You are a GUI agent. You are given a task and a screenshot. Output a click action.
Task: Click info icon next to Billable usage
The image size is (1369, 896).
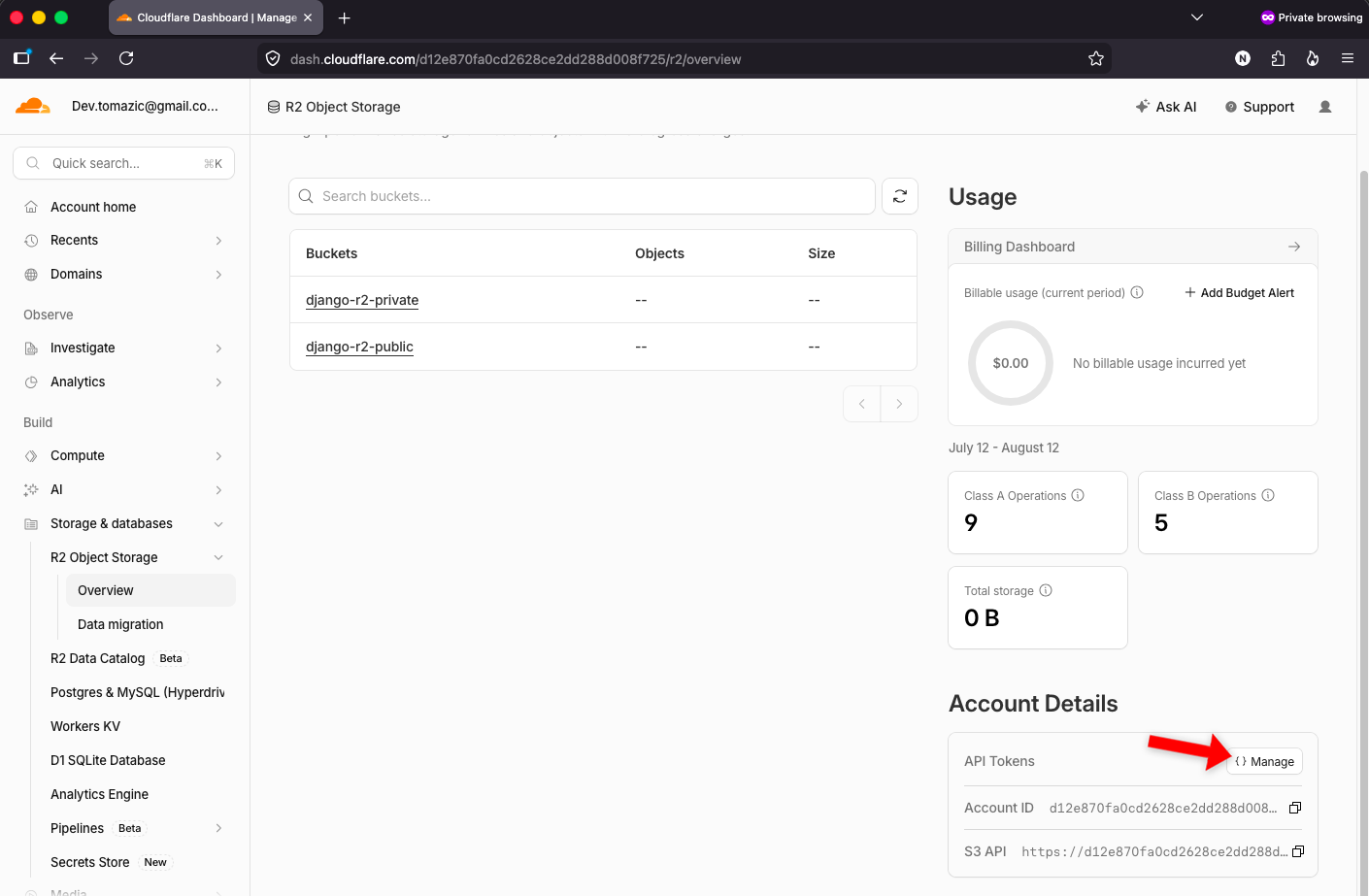[x=1137, y=292]
